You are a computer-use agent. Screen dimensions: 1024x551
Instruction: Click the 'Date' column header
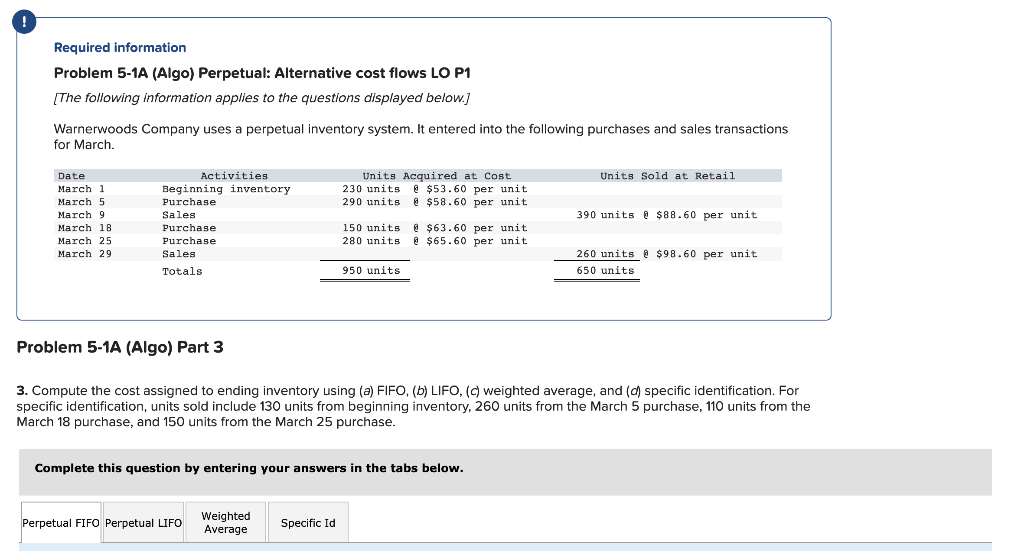click(71, 176)
